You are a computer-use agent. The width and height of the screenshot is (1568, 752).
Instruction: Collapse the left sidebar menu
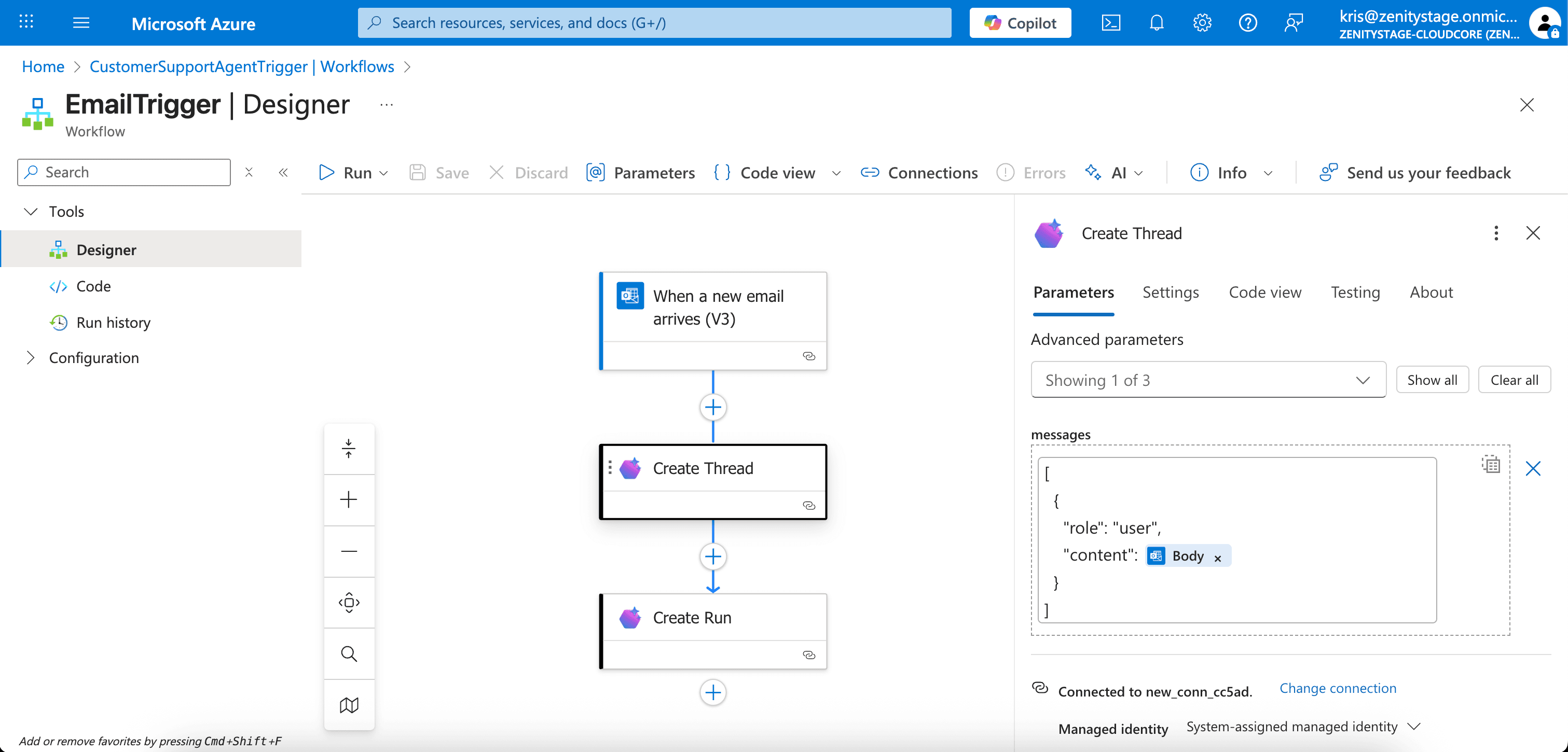tap(283, 173)
